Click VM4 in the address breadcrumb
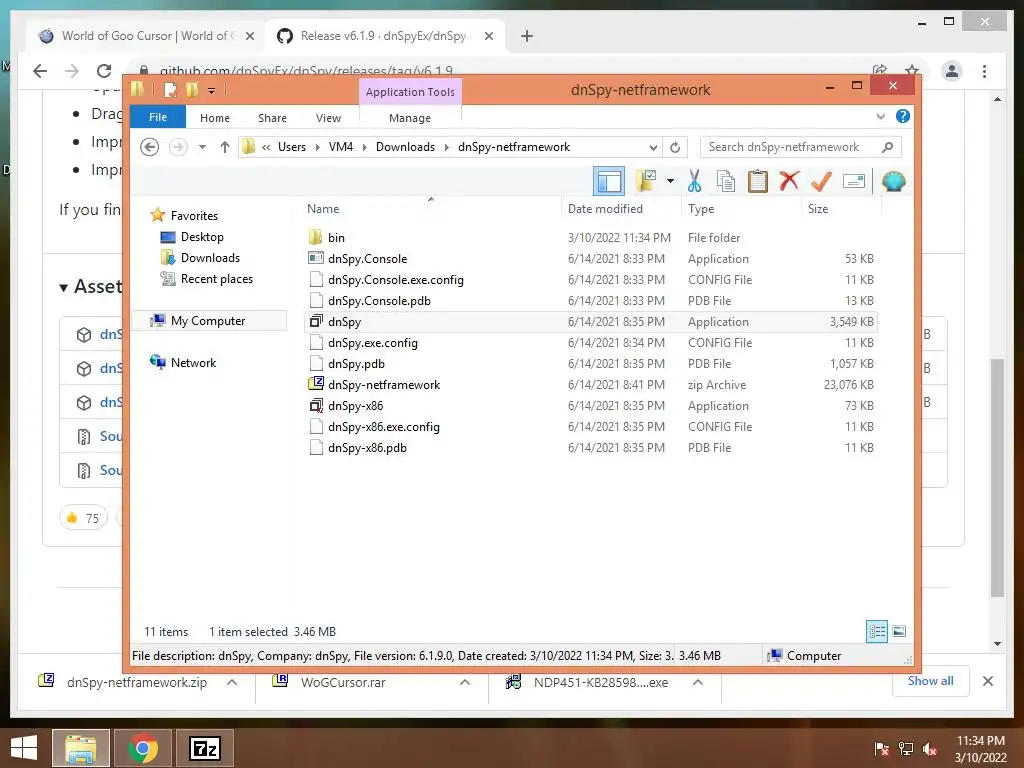1024x768 pixels. tap(341, 147)
